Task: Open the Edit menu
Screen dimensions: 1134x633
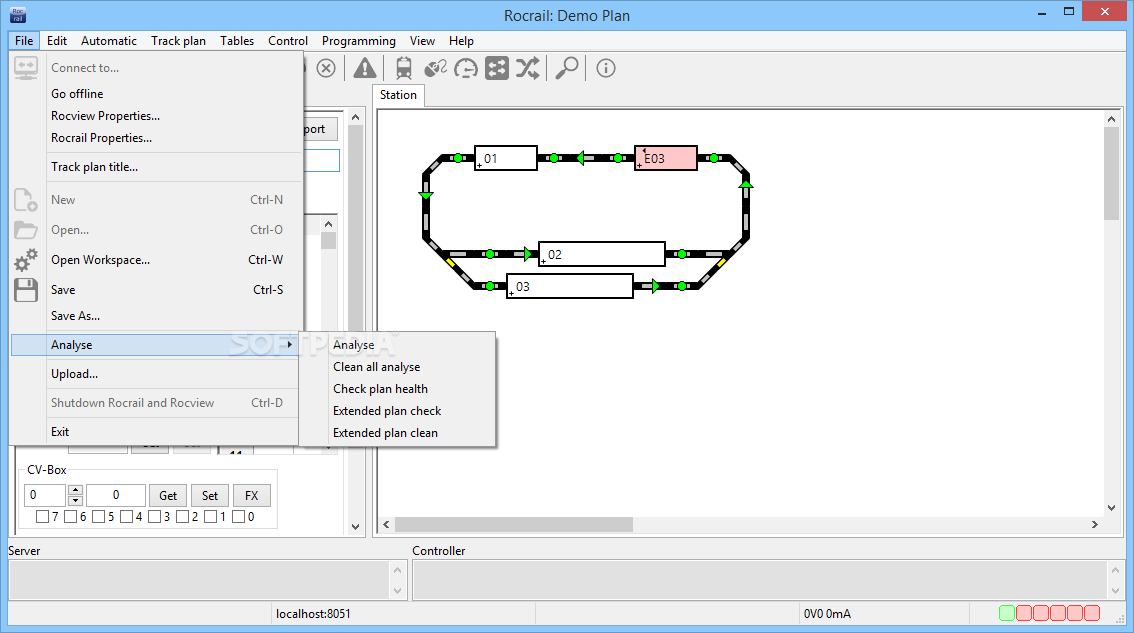Action: tap(57, 41)
